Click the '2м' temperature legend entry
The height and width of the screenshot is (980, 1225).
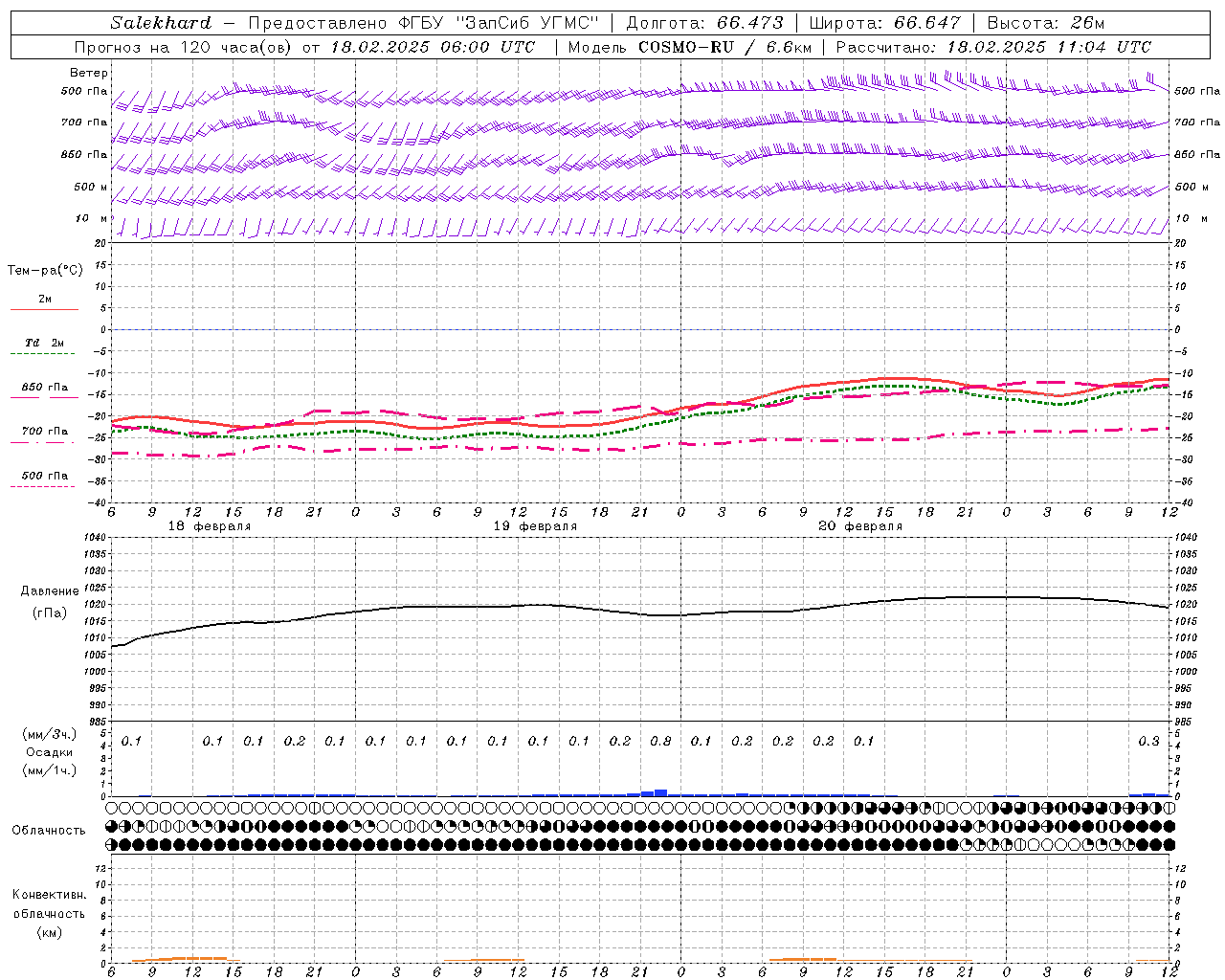(45, 300)
